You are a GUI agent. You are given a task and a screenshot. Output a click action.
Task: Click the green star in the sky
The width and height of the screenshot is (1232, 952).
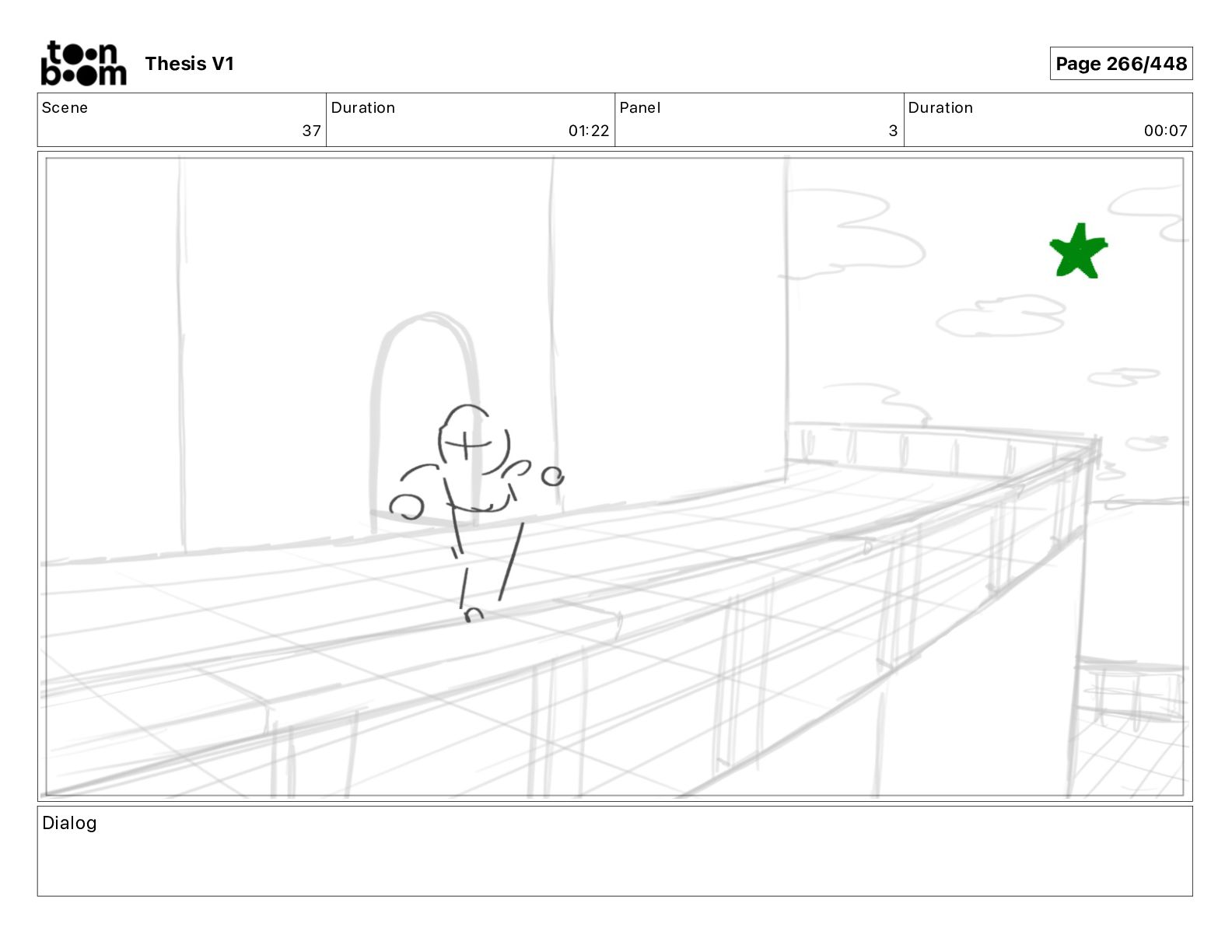pyautogui.click(x=1078, y=251)
